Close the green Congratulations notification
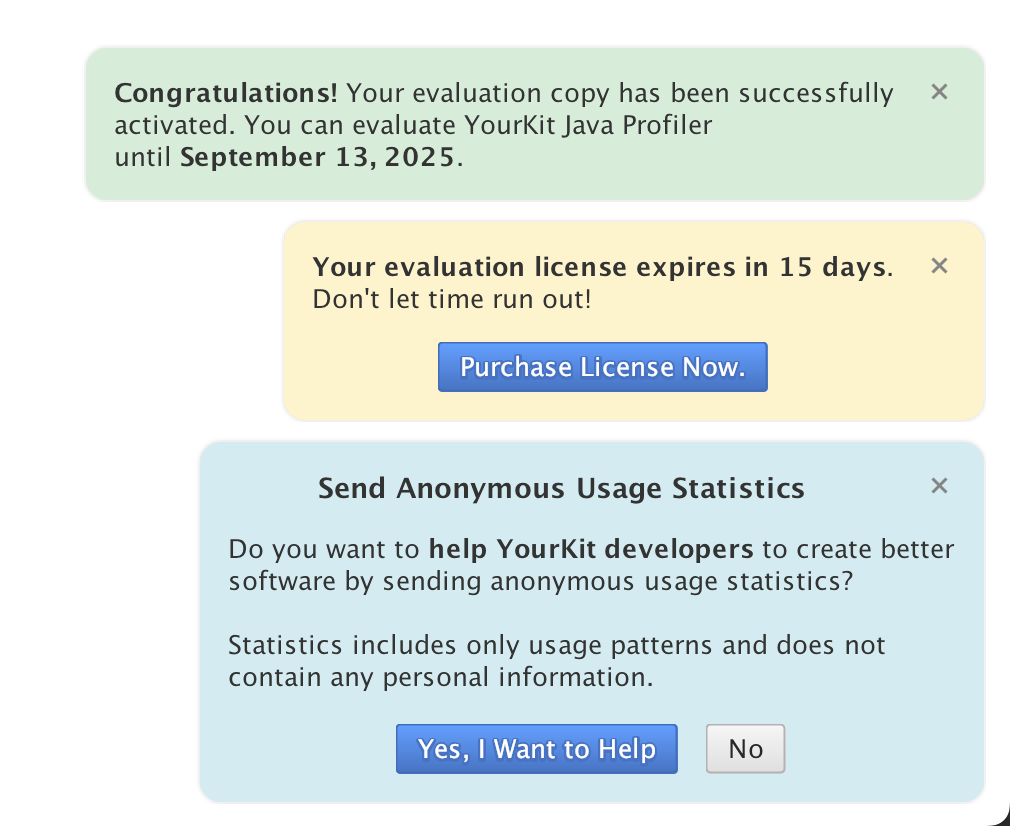 (x=939, y=92)
